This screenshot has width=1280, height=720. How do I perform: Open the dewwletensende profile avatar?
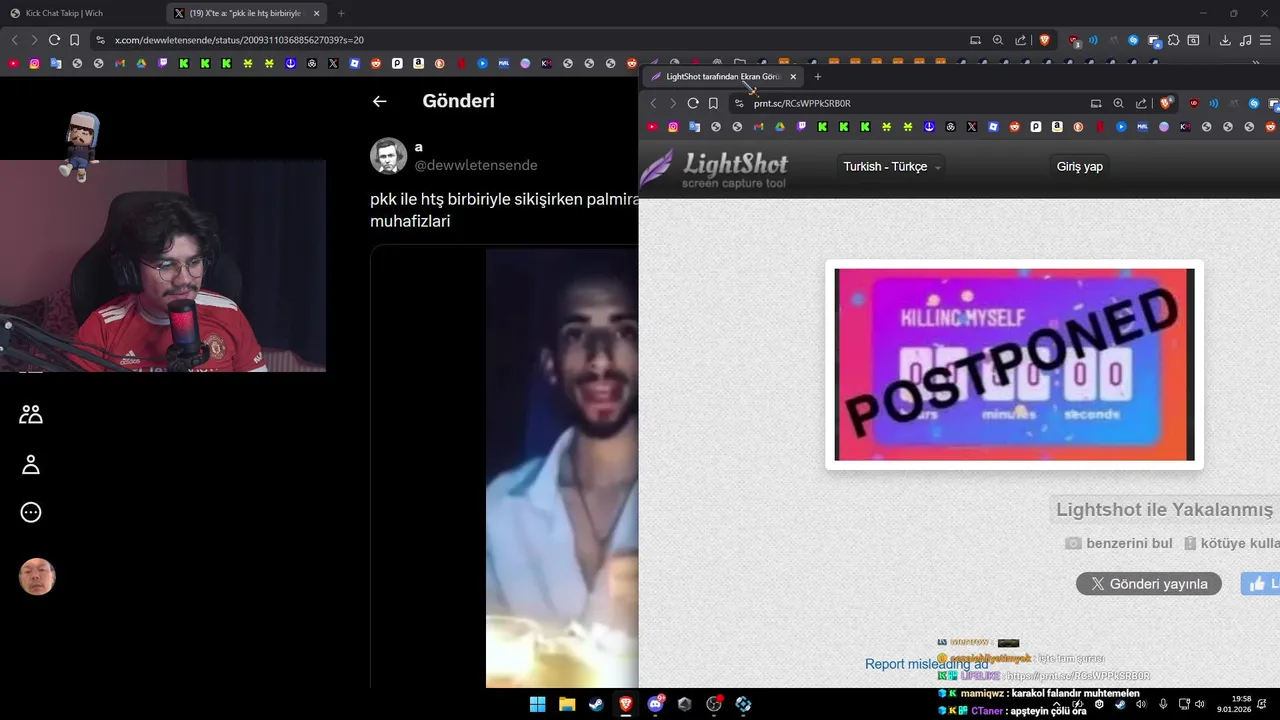click(x=388, y=156)
